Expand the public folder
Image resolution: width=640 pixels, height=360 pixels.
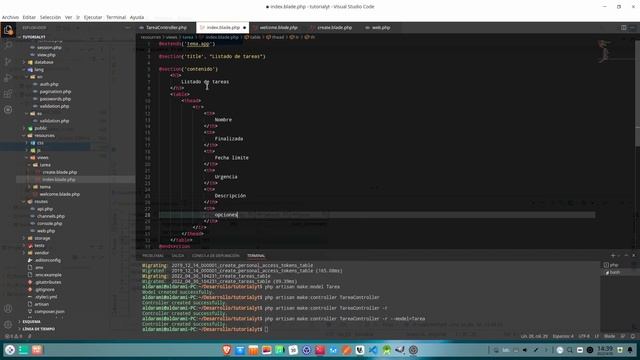point(40,128)
